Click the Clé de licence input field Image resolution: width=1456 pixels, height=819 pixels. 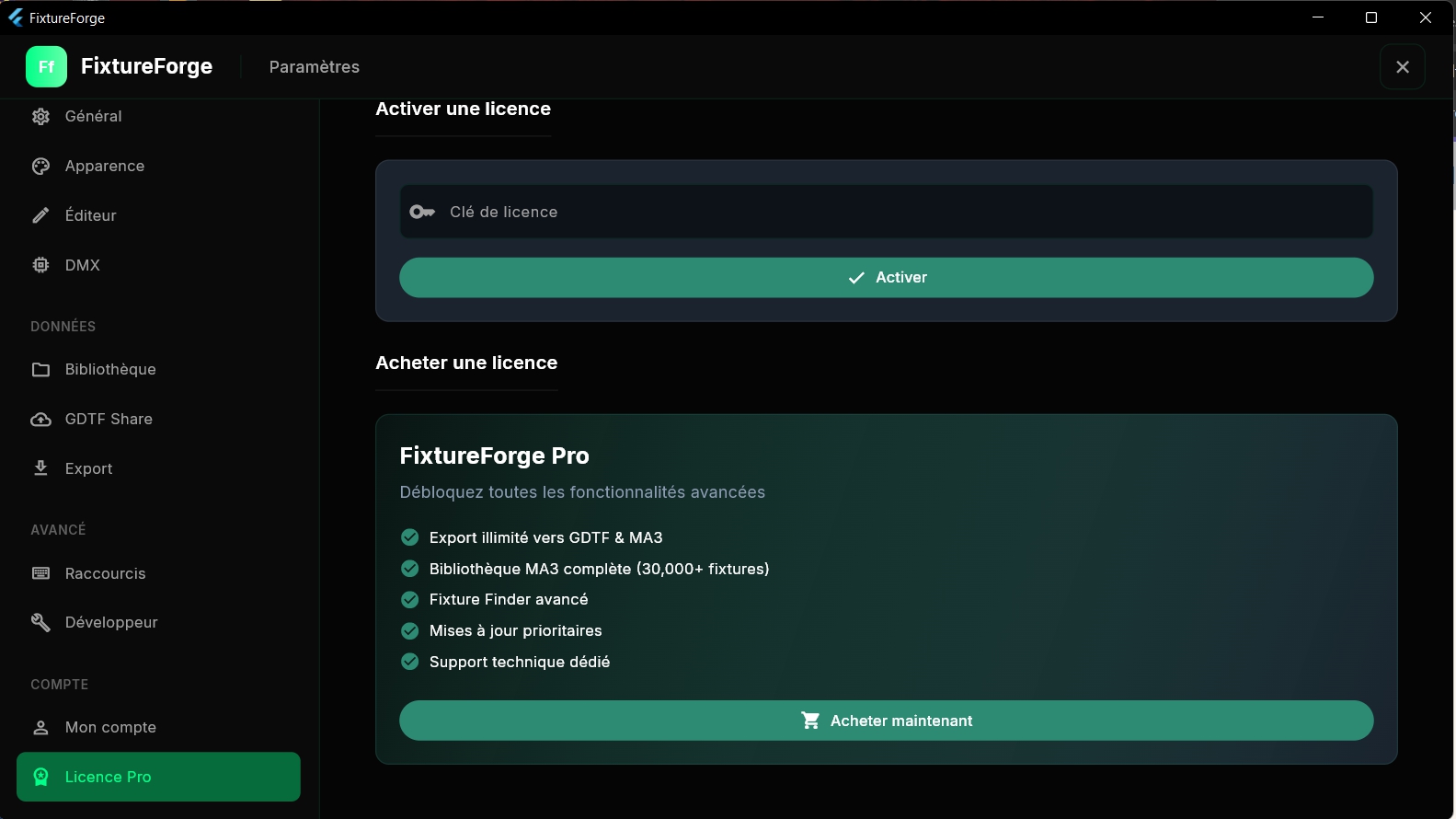point(887,212)
